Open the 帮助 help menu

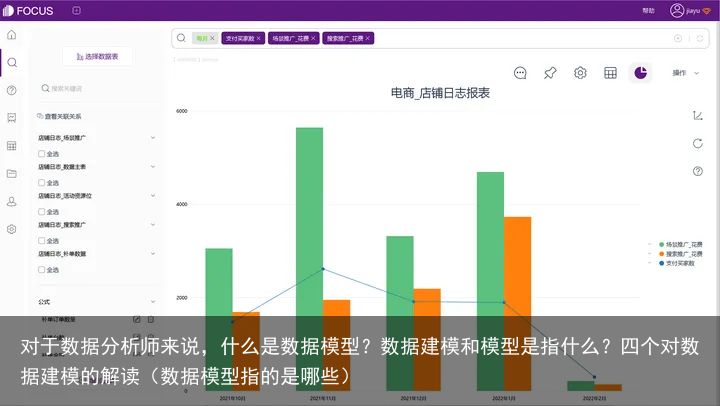click(648, 11)
